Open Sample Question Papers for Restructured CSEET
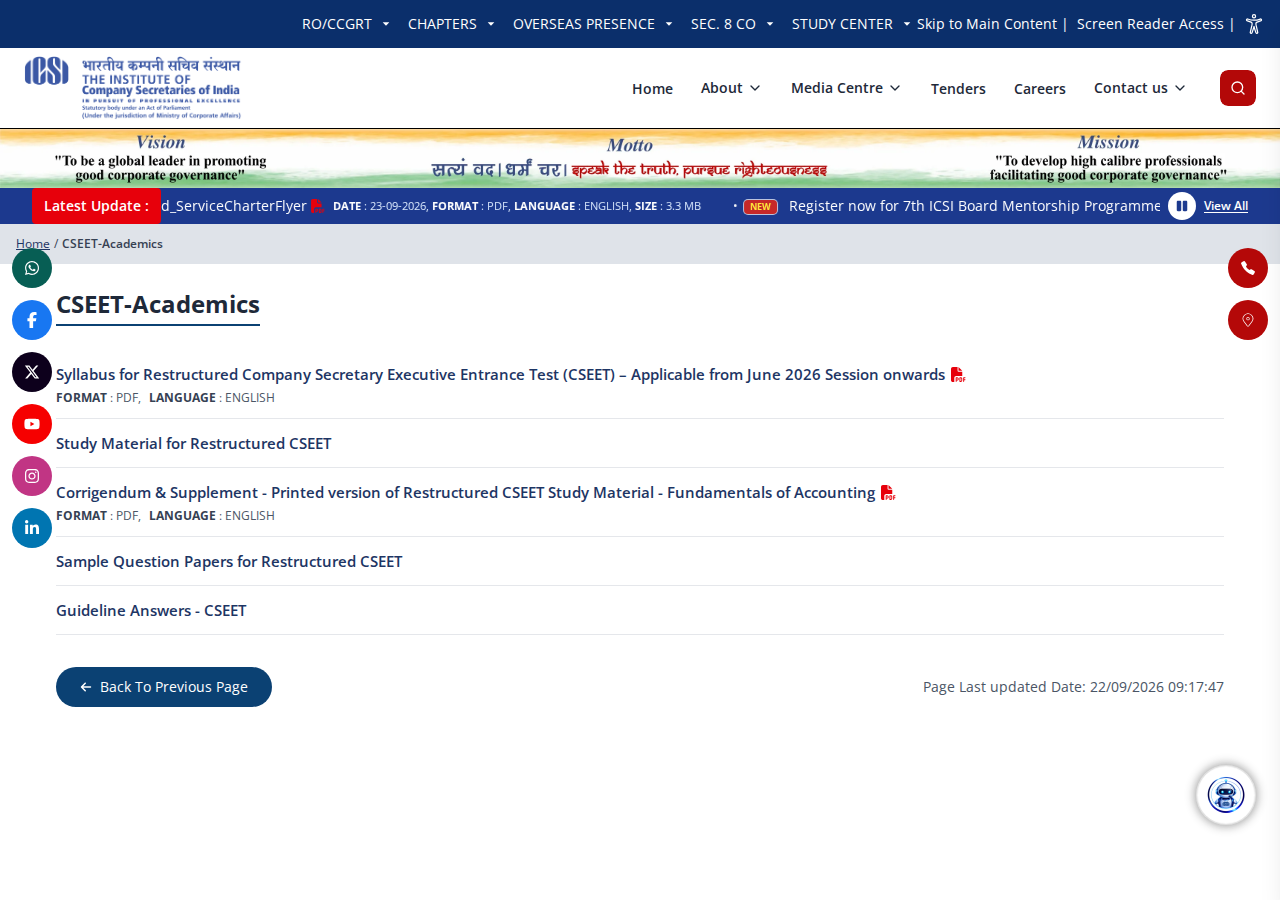Image resolution: width=1280 pixels, height=900 pixels. (x=229, y=562)
